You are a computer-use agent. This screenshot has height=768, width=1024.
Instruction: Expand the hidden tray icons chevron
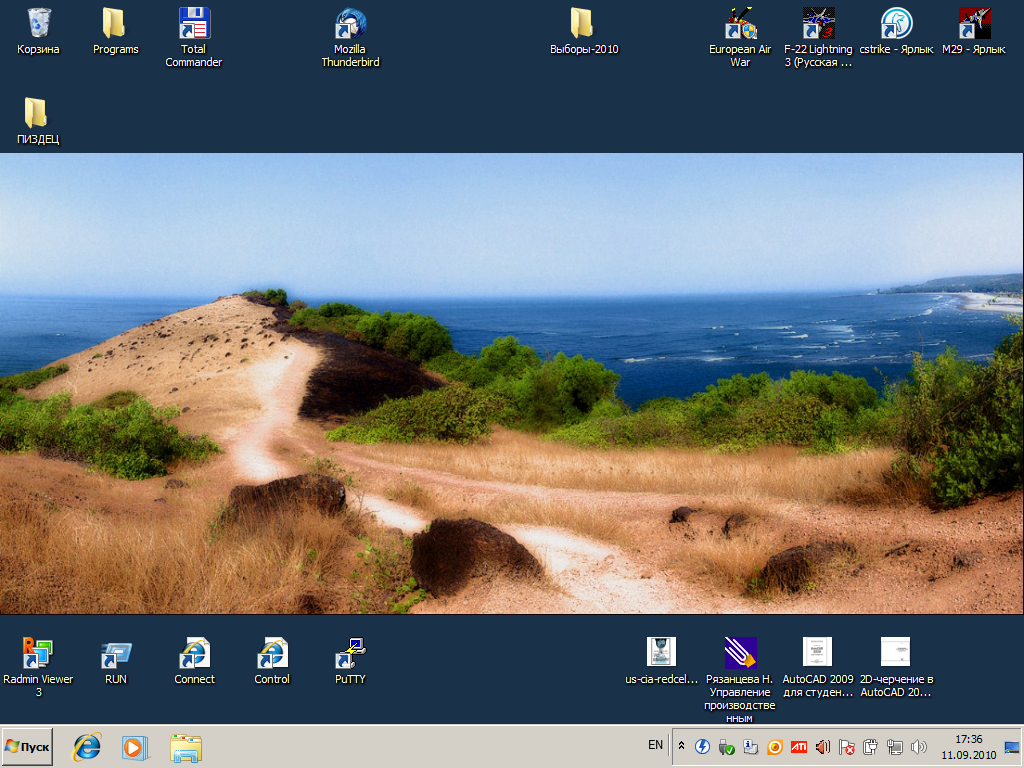680,745
